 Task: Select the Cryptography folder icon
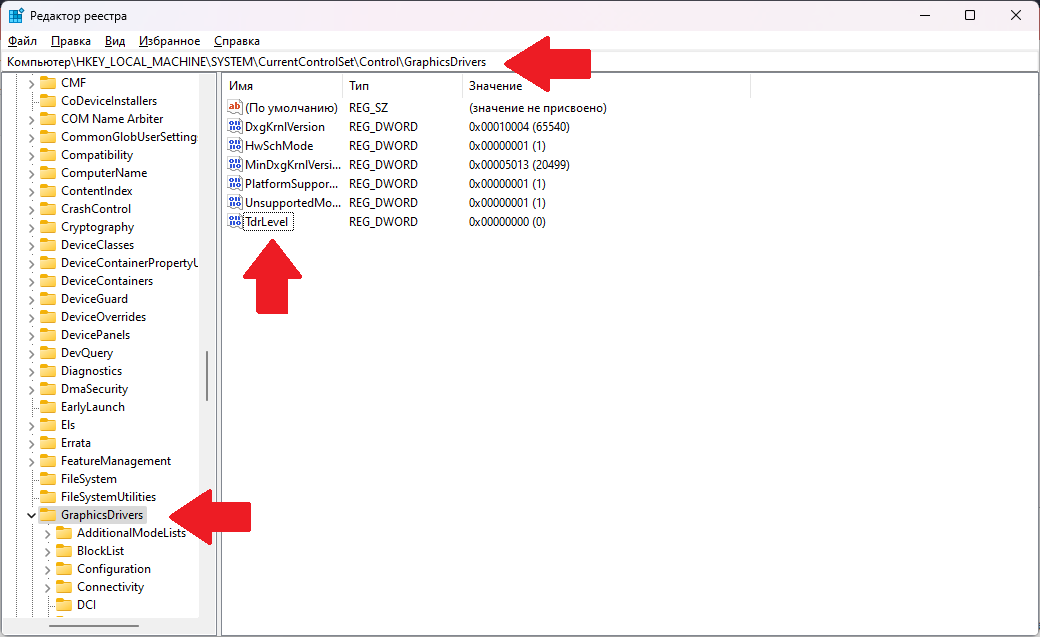tap(47, 227)
